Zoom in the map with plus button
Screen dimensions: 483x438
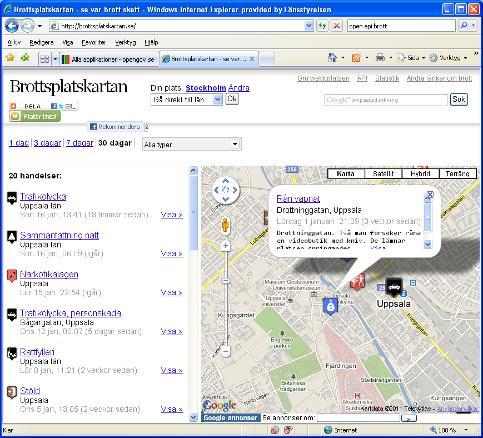click(226, 246)
